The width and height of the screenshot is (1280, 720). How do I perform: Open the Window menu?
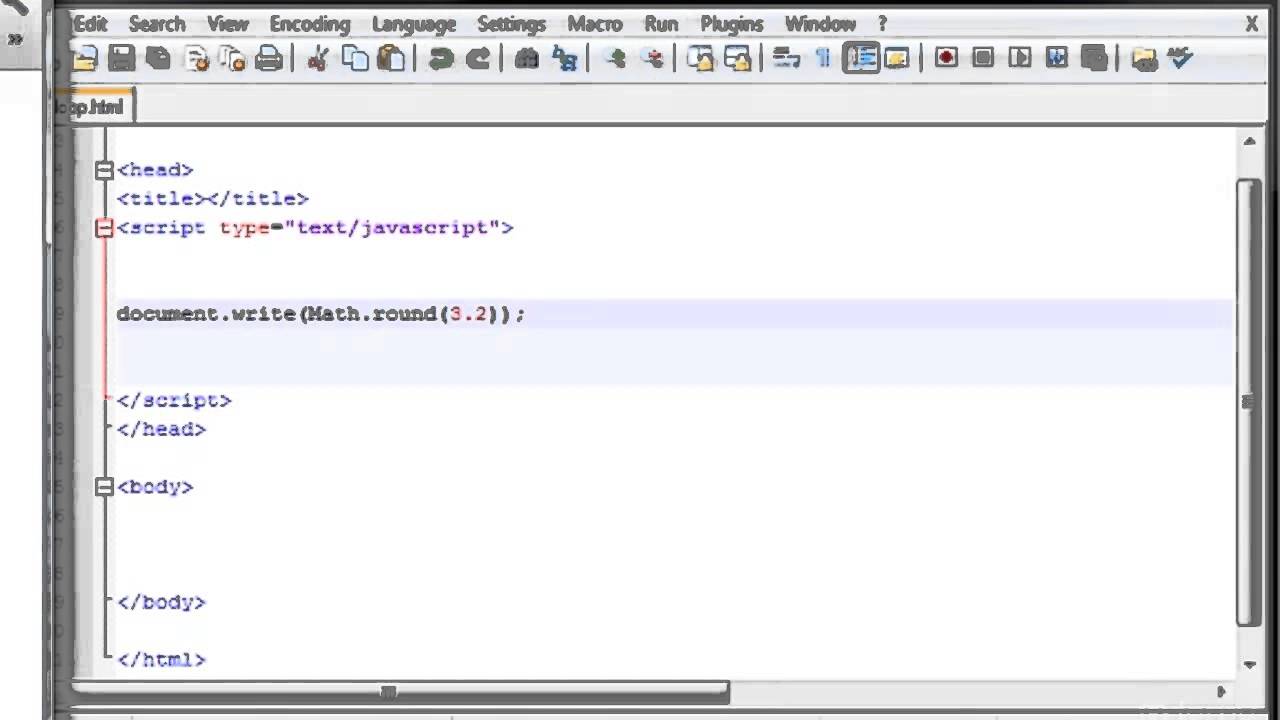pyautogui.click(x=820, y=23)
